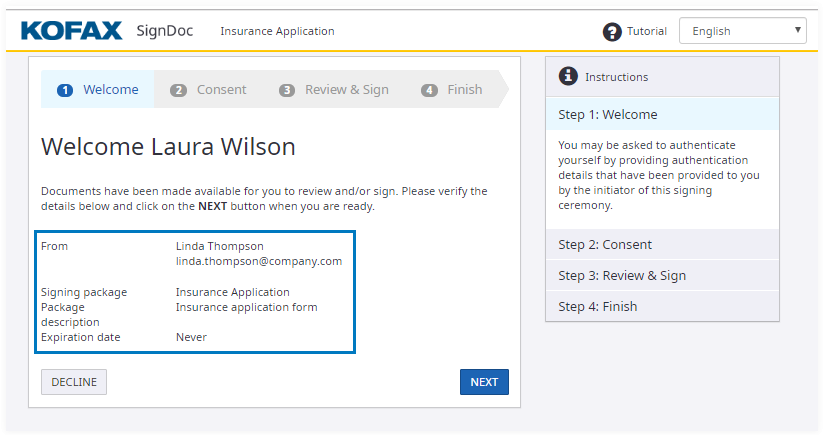
Task: Click the Instructions info icon
Action: tap(568, 76)
